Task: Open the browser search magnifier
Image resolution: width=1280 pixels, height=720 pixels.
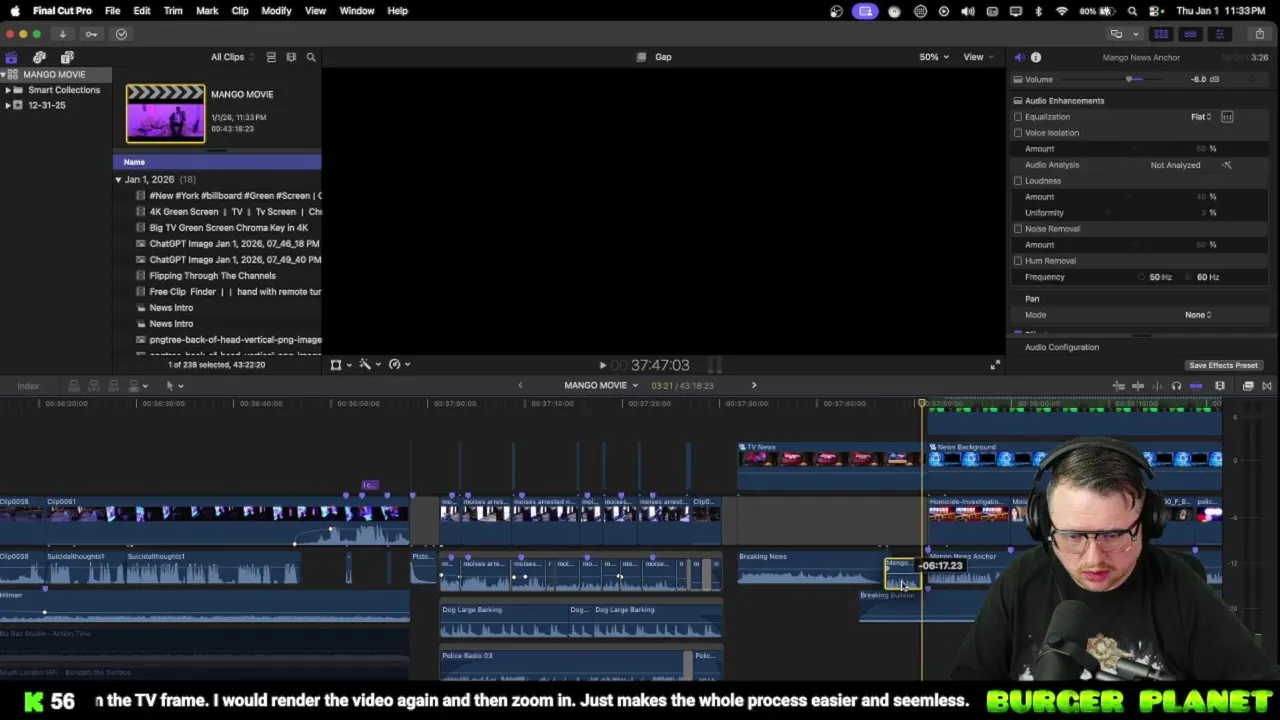Action: (311, 57)
